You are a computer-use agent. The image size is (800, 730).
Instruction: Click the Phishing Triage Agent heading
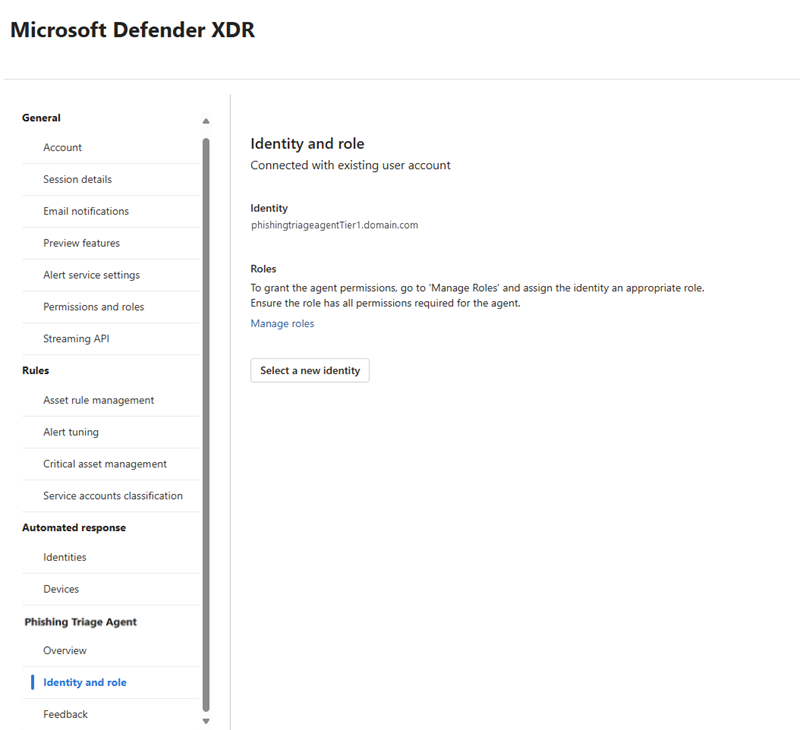coord(81,622)
